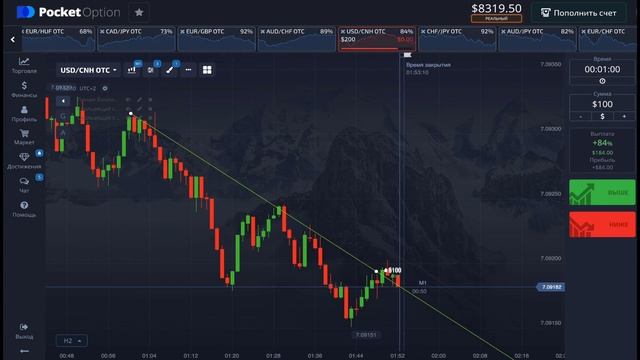Screen dimensions: 640x360
Task: Close the AUD/CHF OTC asset tab
Action: click(262, 31)
